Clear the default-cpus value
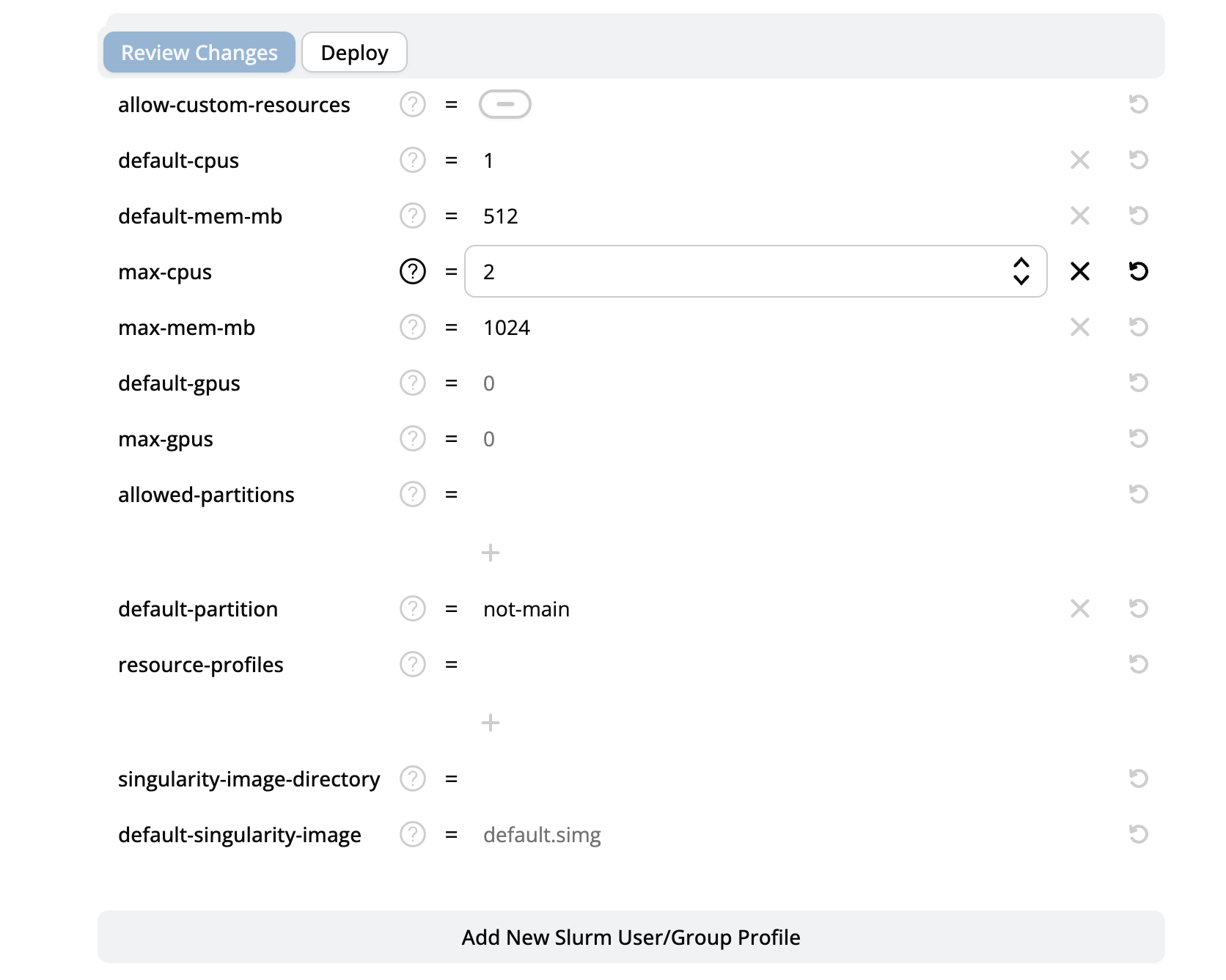The height and width of the screenshot is (980, 1226). tap(1079, 161)
